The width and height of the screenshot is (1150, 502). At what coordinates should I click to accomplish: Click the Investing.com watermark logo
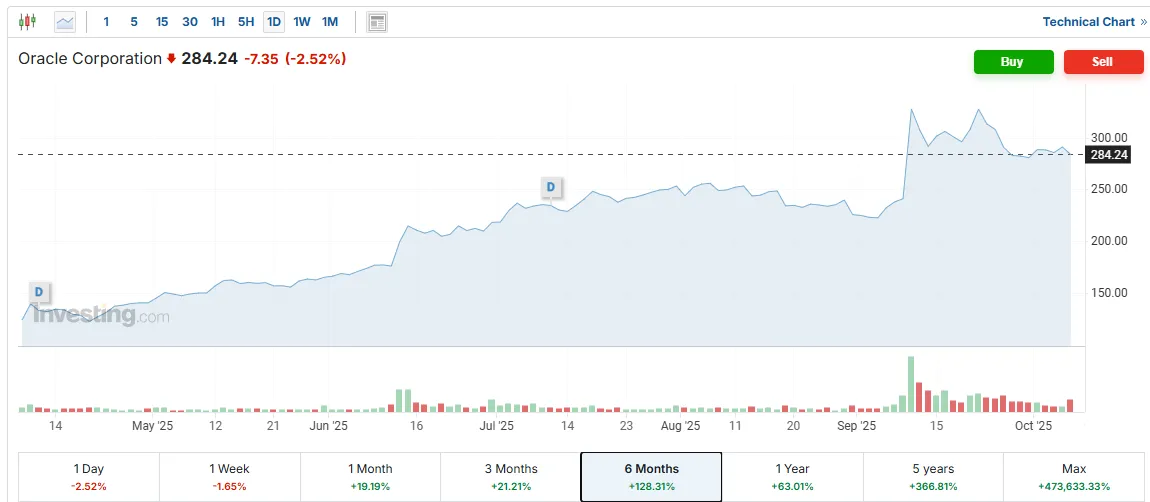(100, 316)
